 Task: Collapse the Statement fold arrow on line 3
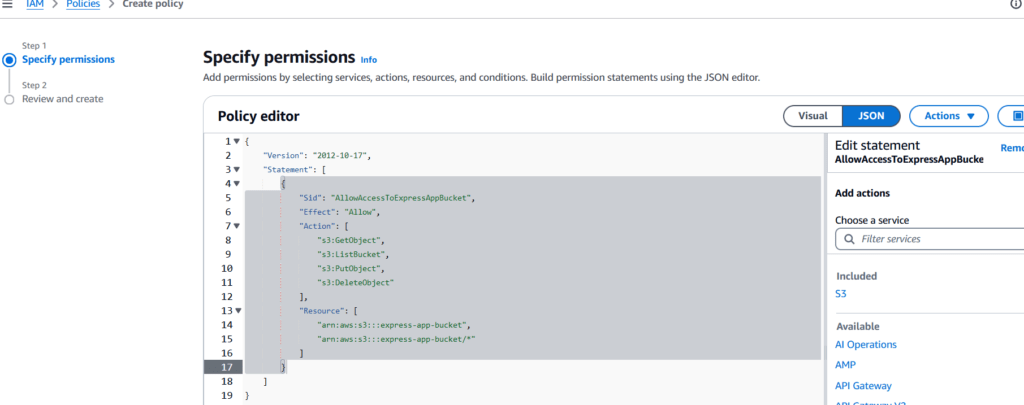coord(237,170)
